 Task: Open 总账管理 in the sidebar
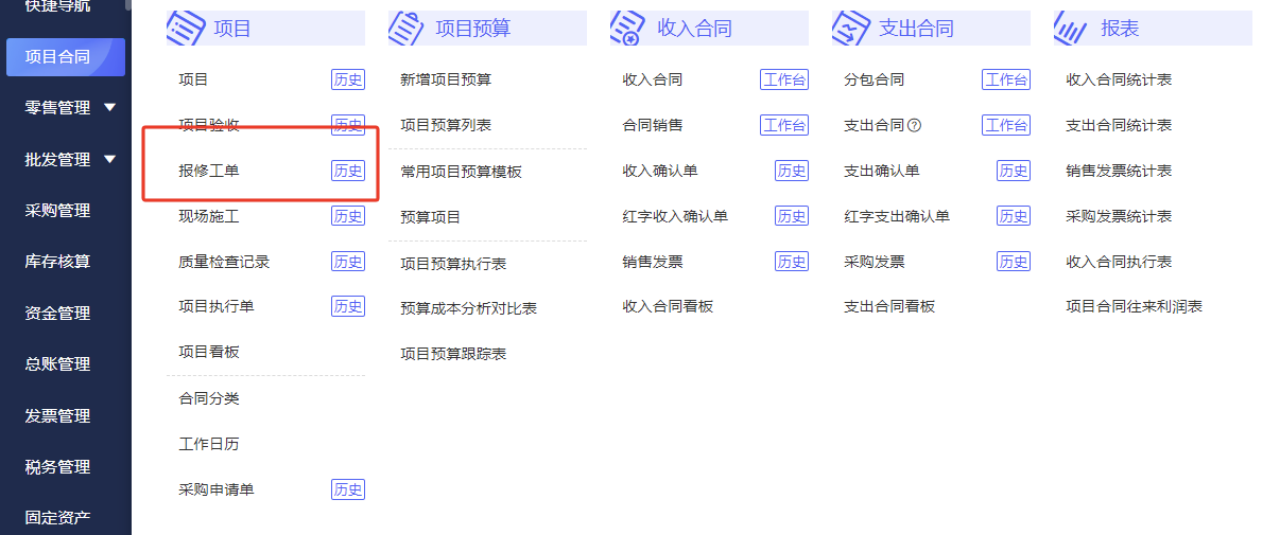[58, 364]
